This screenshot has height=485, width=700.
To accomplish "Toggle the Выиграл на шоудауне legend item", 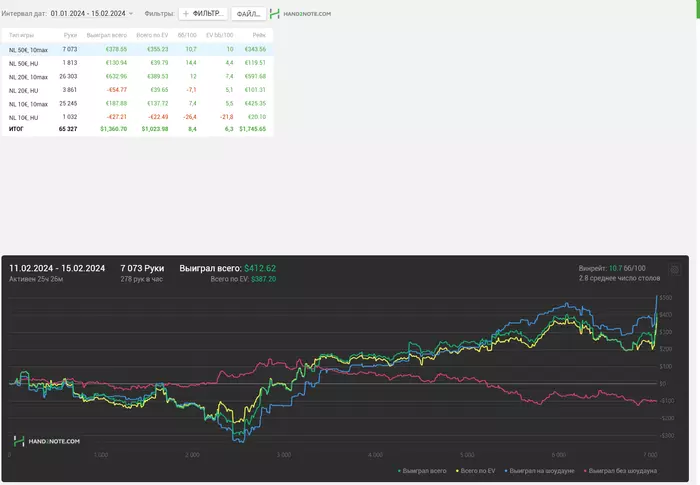I will tap(543, 470).
